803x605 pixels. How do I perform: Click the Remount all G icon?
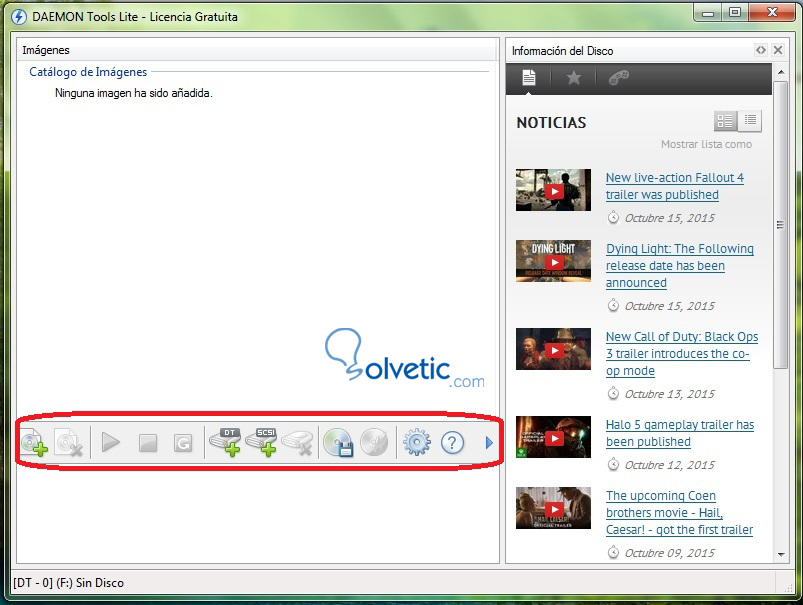(183, 443)
